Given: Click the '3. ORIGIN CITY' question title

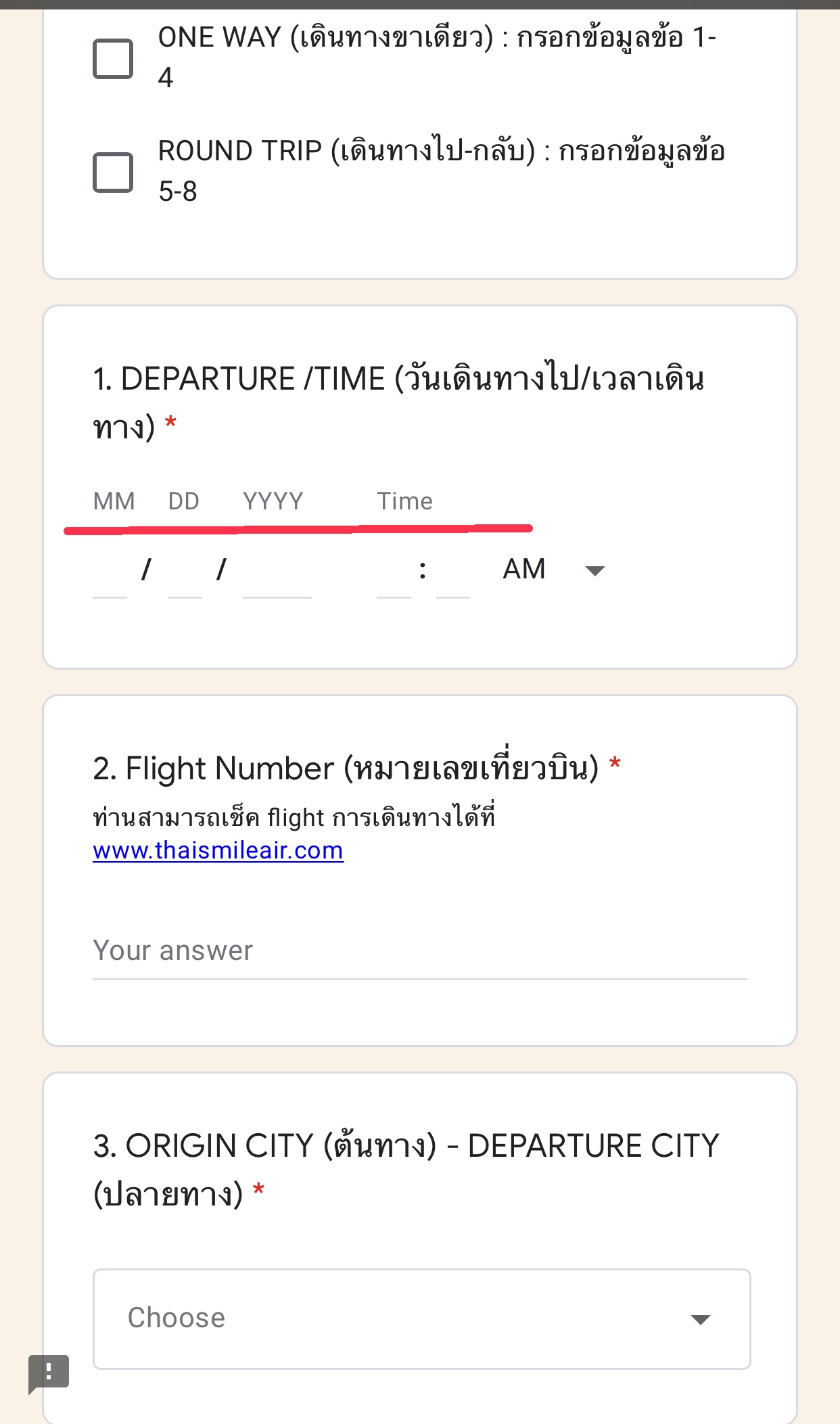Looking at the screenshot, I should click(x=406, y=1170).
